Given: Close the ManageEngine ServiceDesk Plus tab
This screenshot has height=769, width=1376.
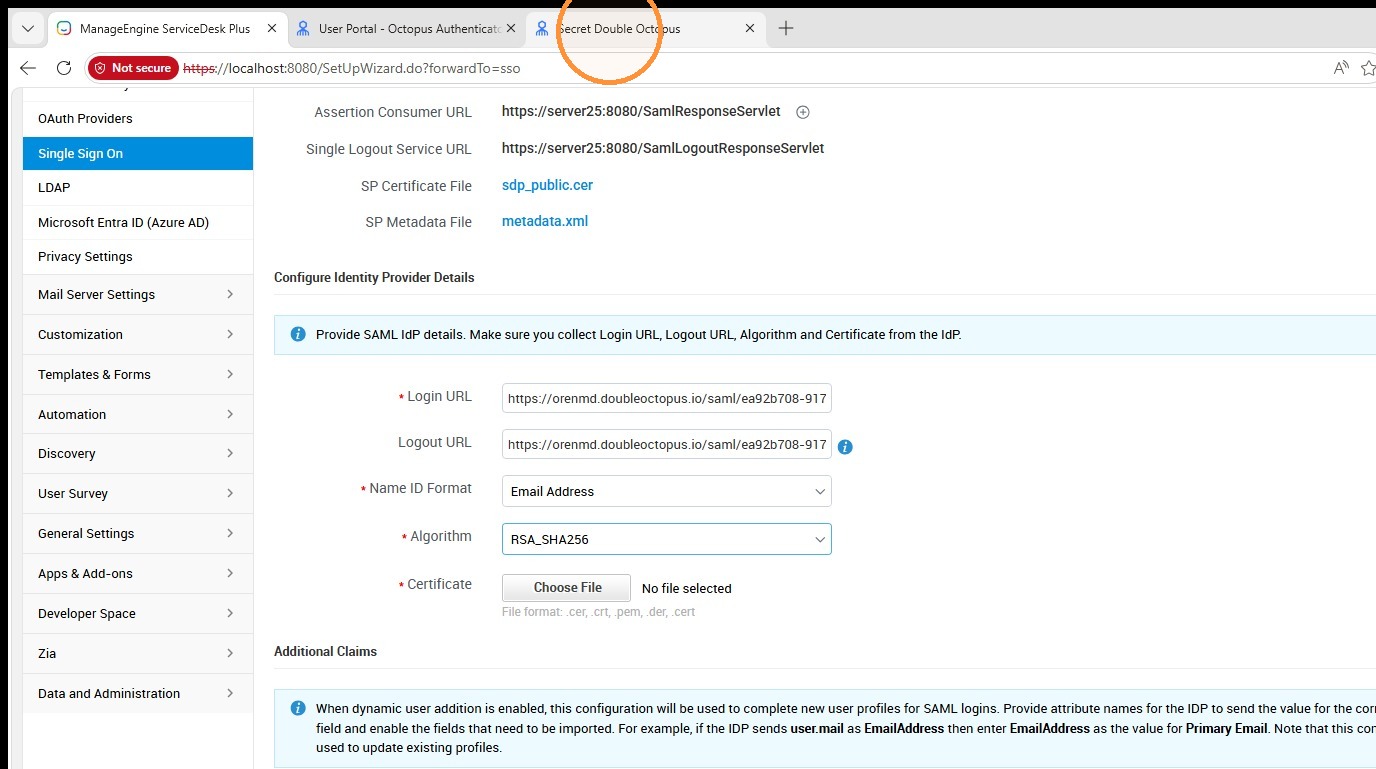Looking at the screenshot, I should pos(272,29).
